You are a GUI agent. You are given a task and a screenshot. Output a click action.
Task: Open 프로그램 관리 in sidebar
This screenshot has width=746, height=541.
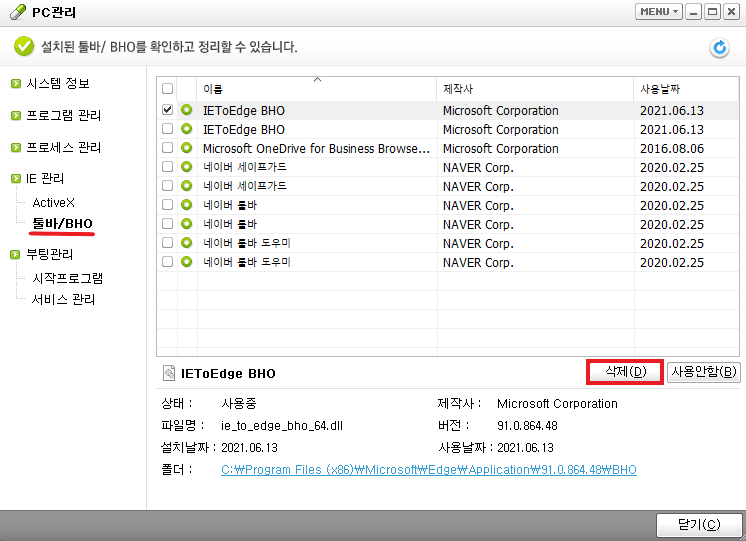click(63, 116)
